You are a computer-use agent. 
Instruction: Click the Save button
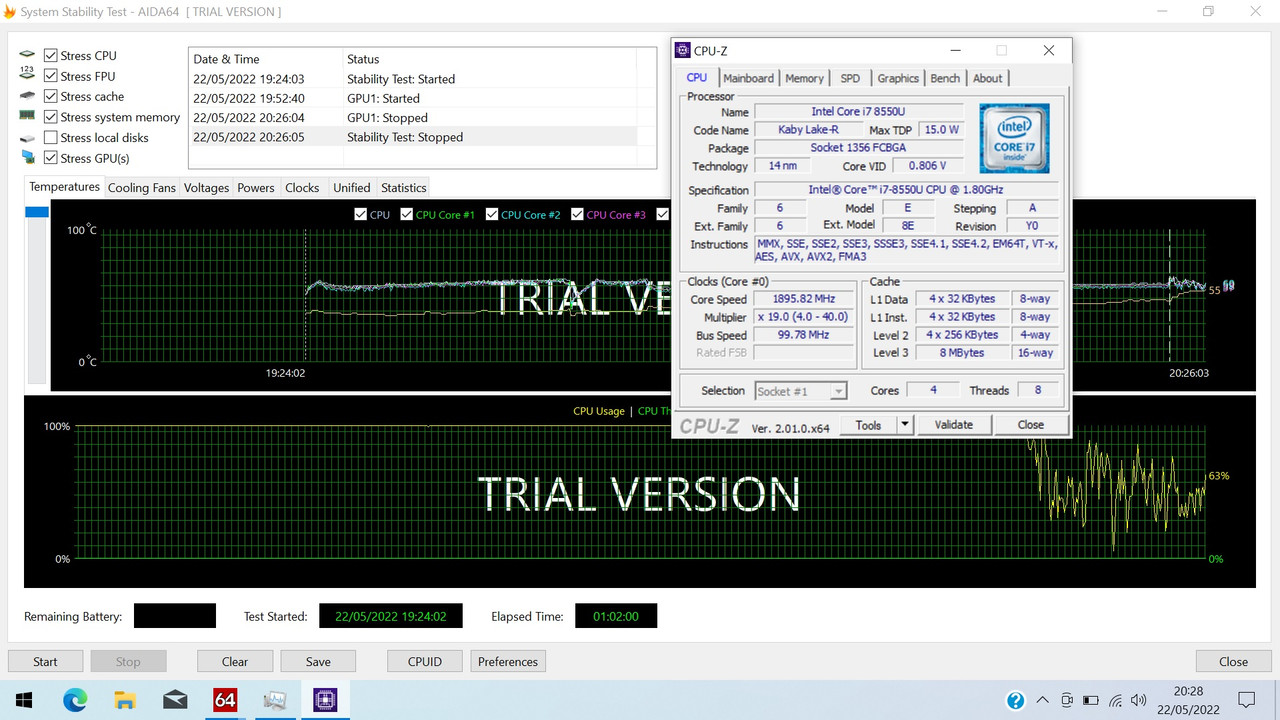(x=318, y=661)
